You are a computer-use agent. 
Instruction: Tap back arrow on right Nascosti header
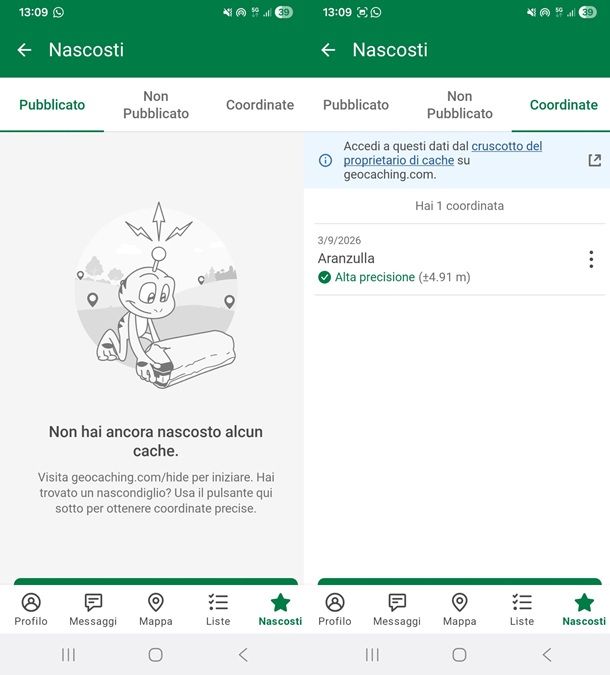328,50
